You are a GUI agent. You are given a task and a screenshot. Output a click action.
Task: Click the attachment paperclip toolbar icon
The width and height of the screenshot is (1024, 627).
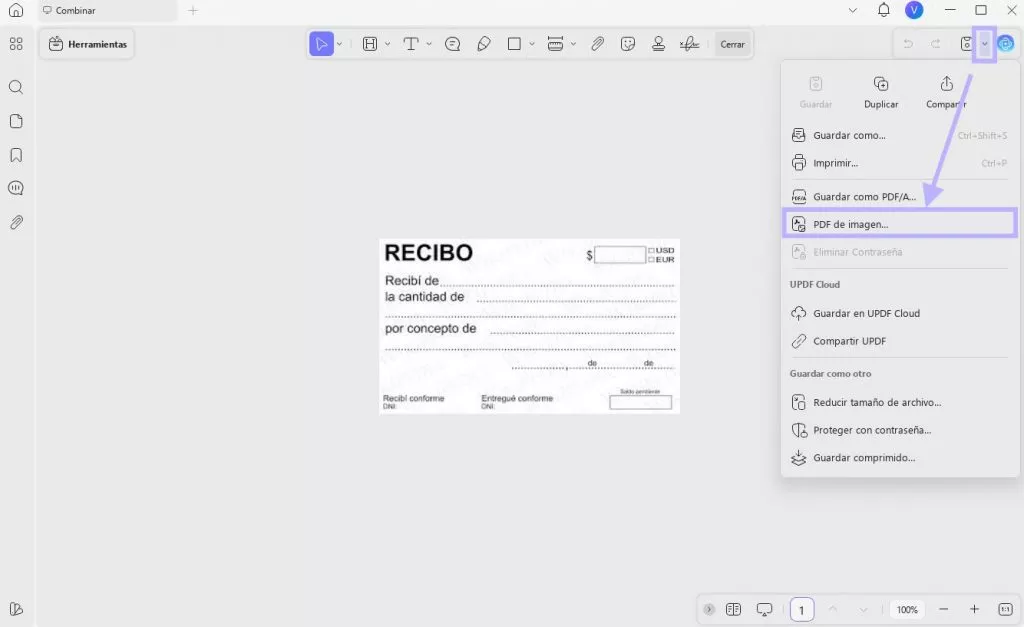(597, 44)
